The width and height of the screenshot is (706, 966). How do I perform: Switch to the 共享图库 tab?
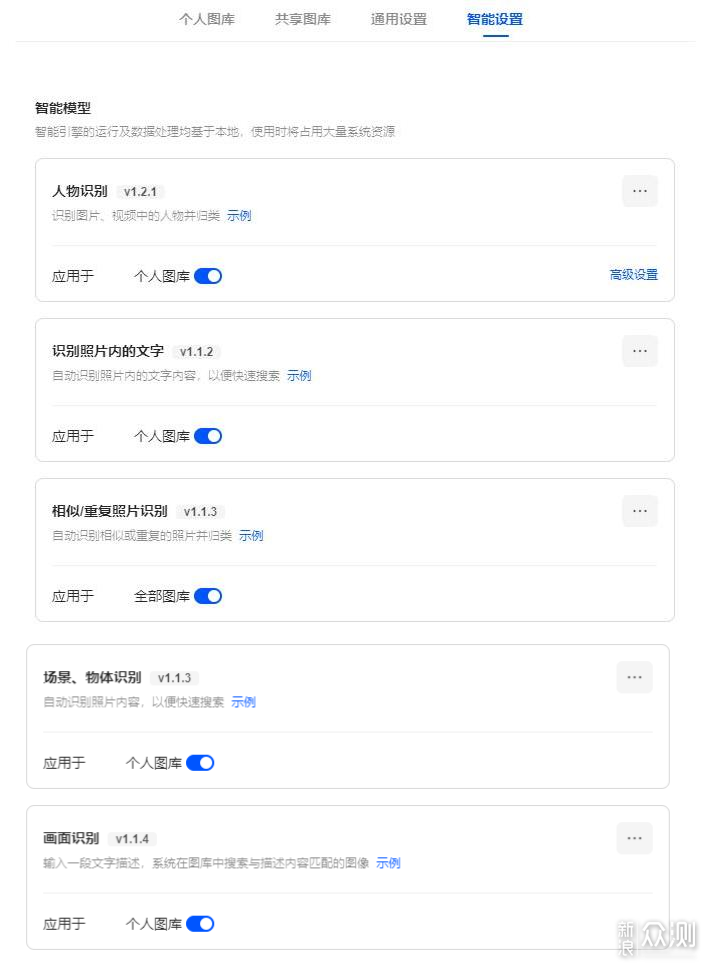[303, 19]
